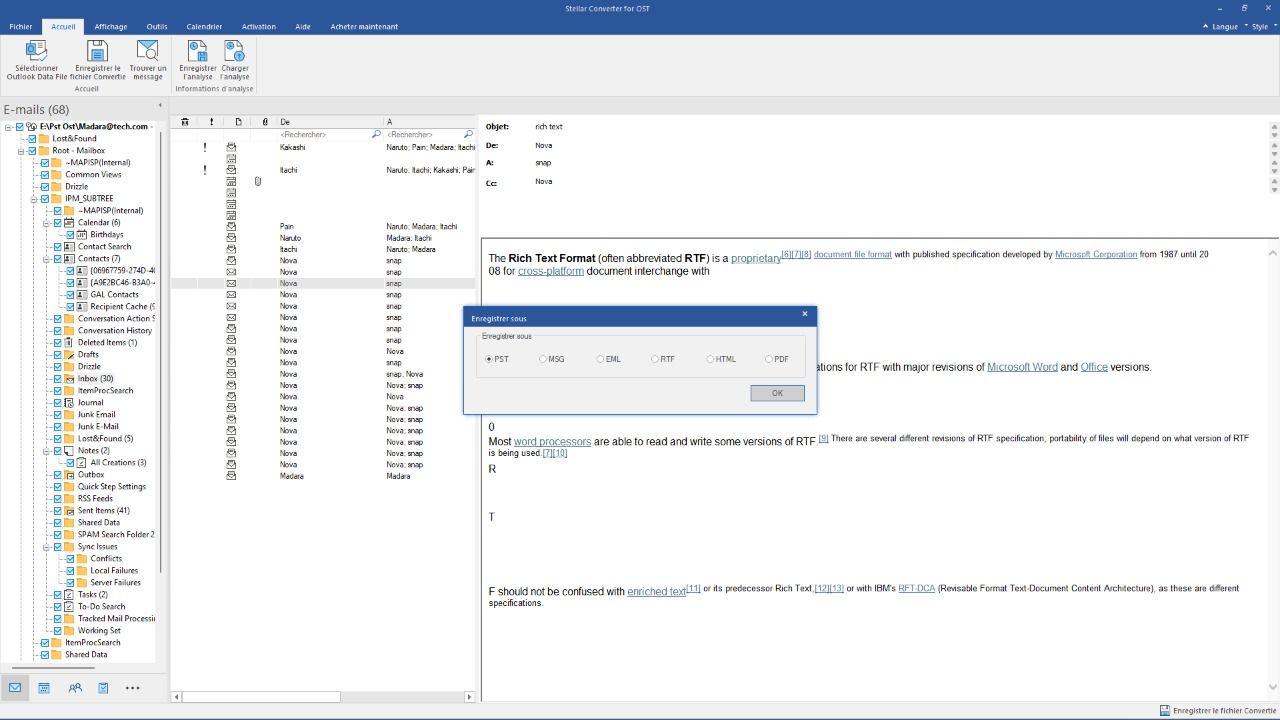Follow the Microsoft Corporation link
Image resolution: width=1280 pixels, height=720 pixels.
[x=1096, y=254]
